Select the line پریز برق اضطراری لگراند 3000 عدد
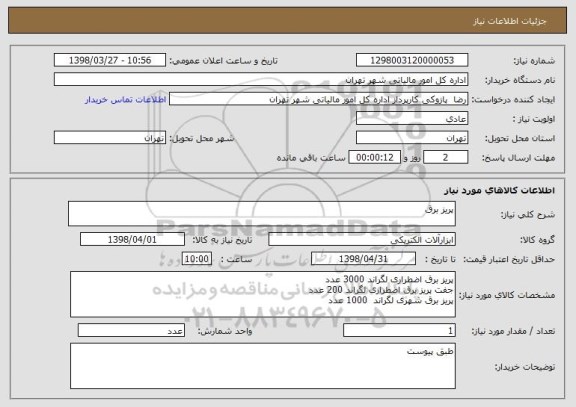Screen dimensions: 576x407 (389, 280)
